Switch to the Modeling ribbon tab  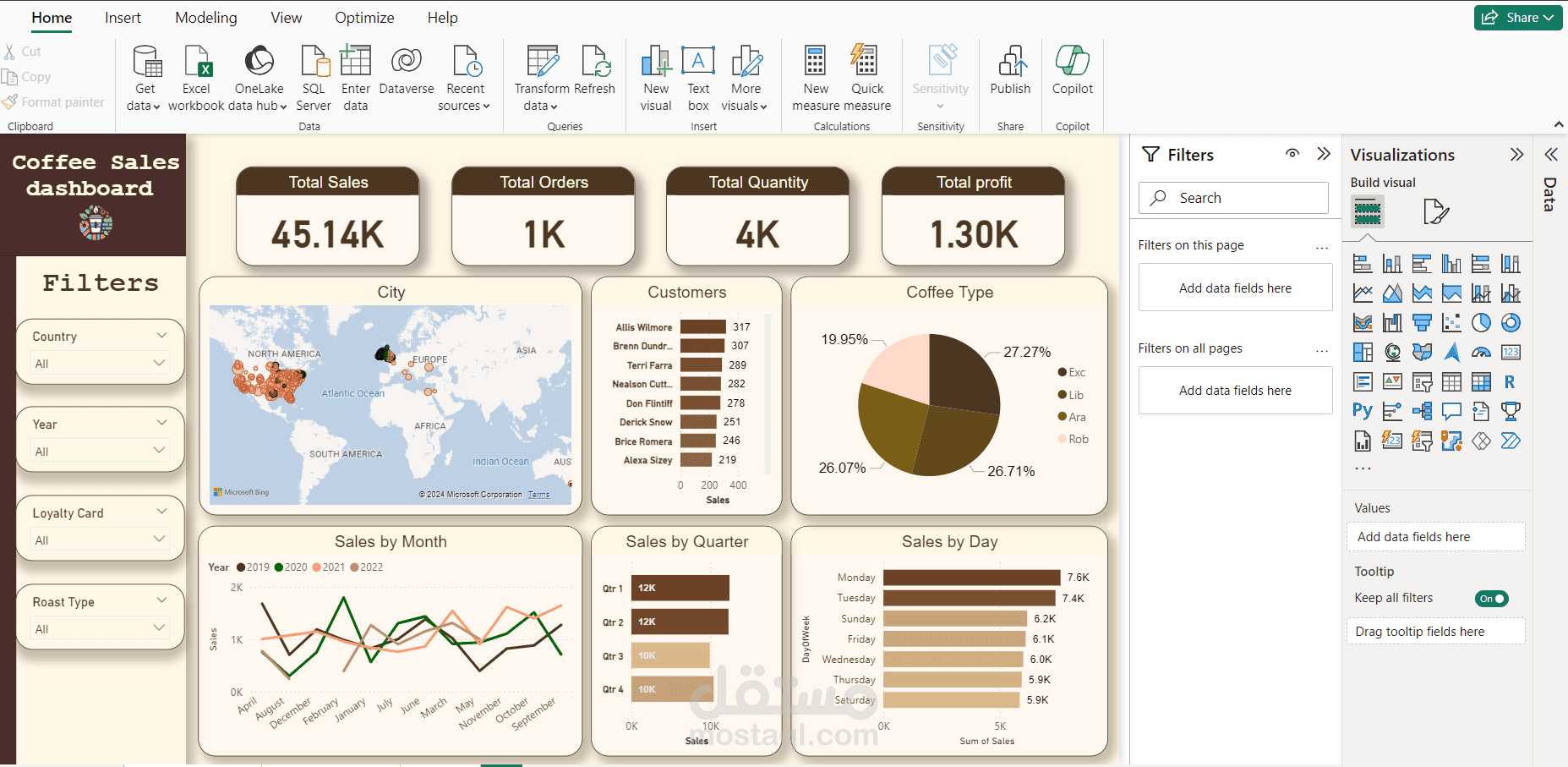(x=205, y=17)
